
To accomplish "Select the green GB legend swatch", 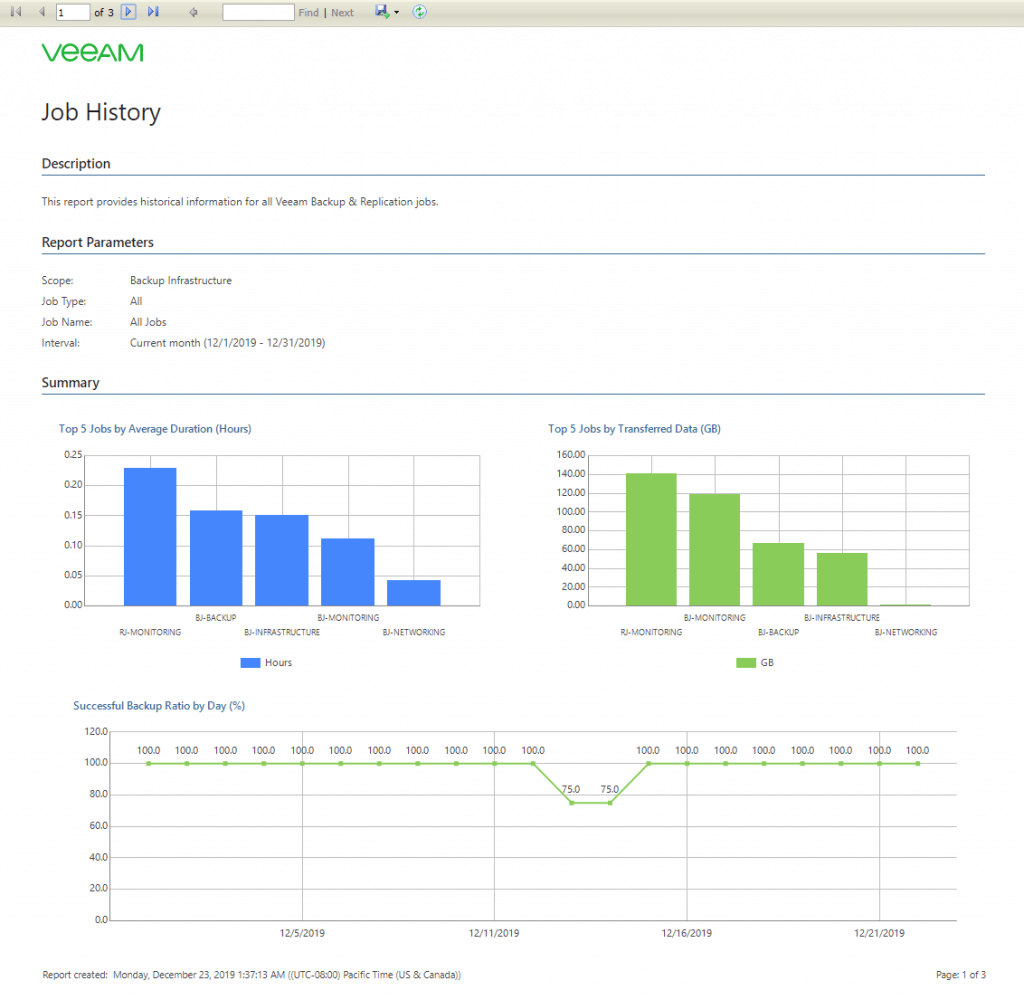I will coord(746,662).
